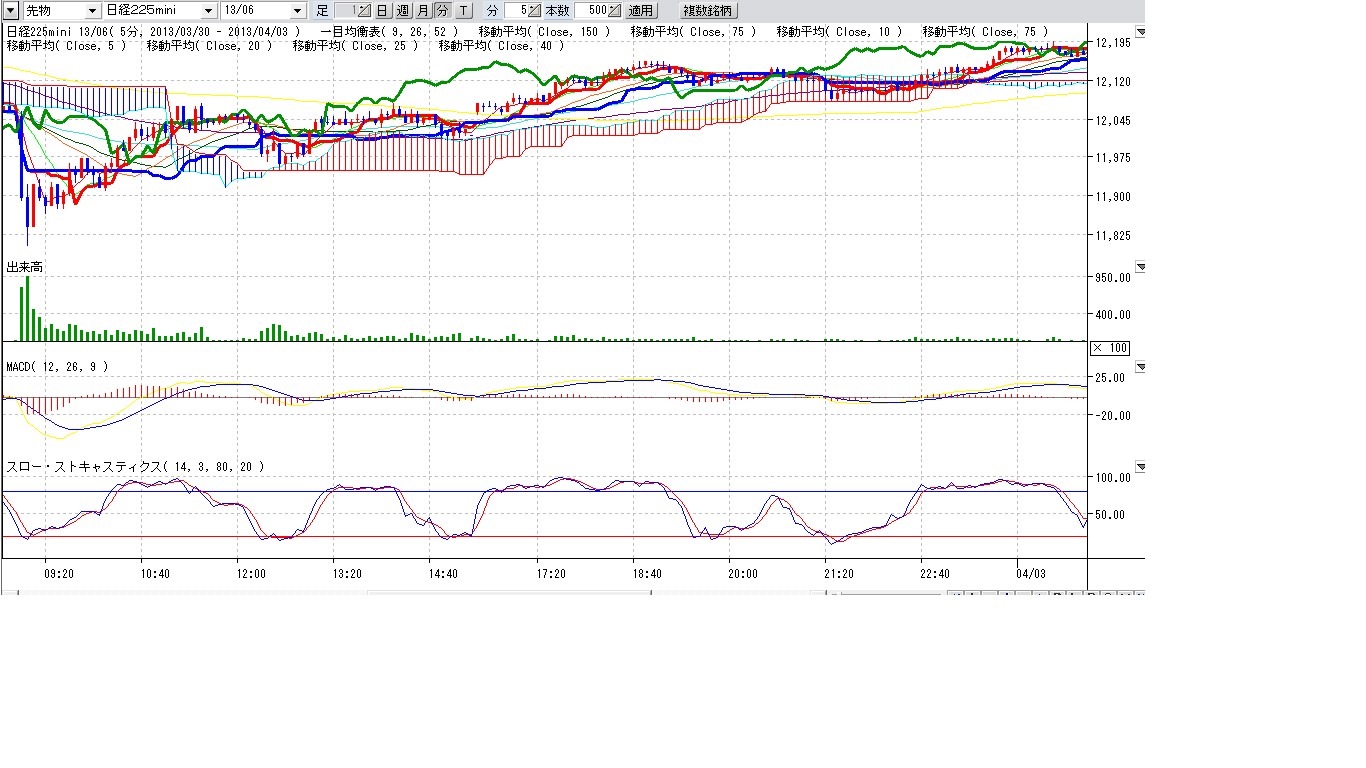Image resolution: width=1366 pixels, height=768 pixels.
Task: Click the spinner beside the 足 field
Action: point(363,10)
